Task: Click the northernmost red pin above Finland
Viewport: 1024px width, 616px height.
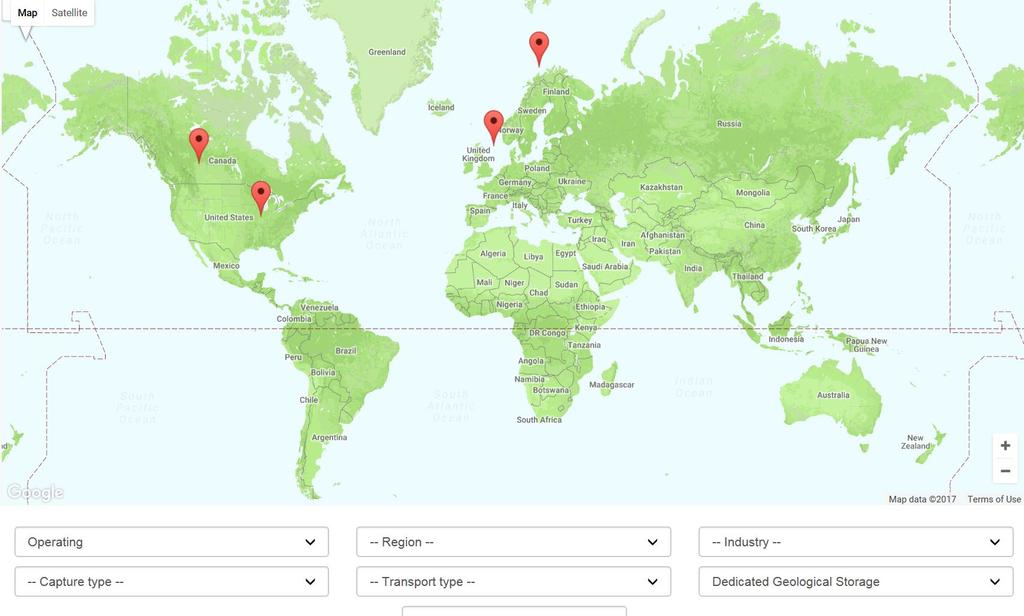Action: pyautogui.click(x=539, y=48)
